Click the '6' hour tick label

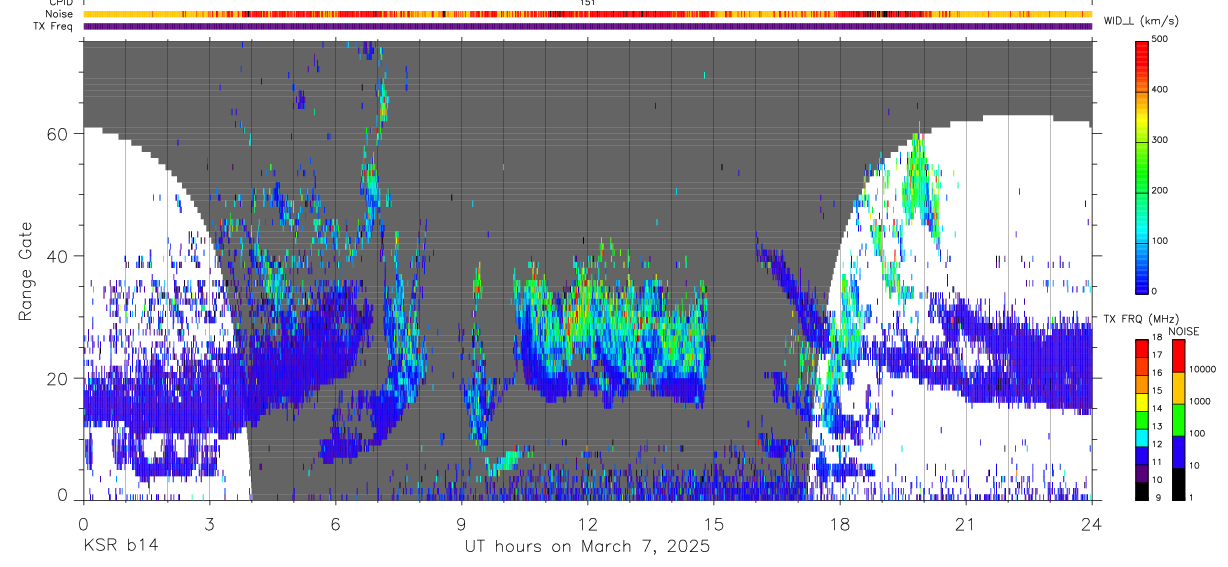click(335, 524)
